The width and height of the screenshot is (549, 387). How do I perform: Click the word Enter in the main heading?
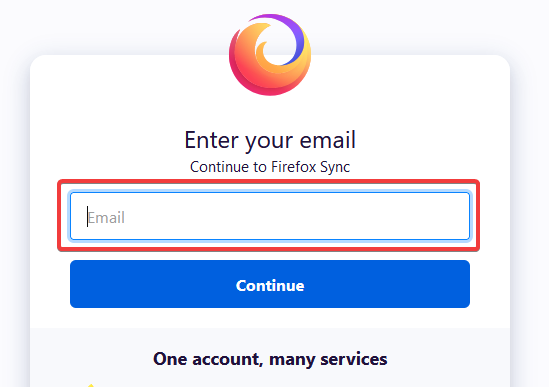[211, 140]
